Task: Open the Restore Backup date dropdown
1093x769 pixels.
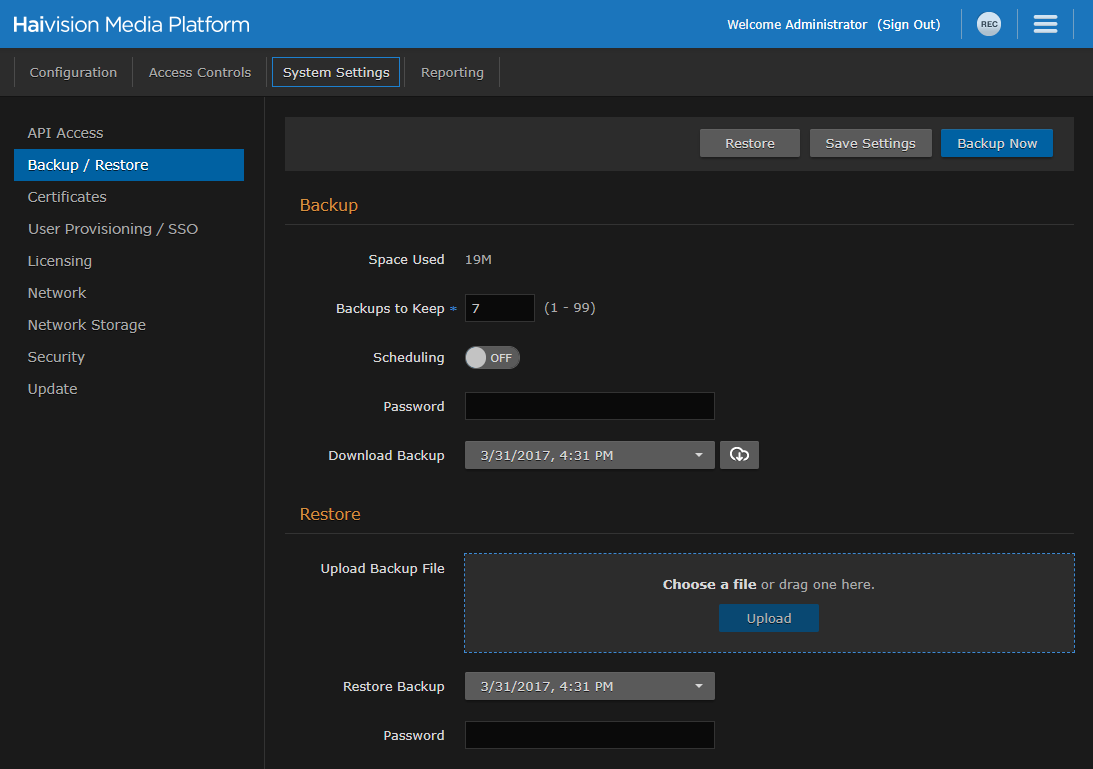Action: click(x=589, y=686)
